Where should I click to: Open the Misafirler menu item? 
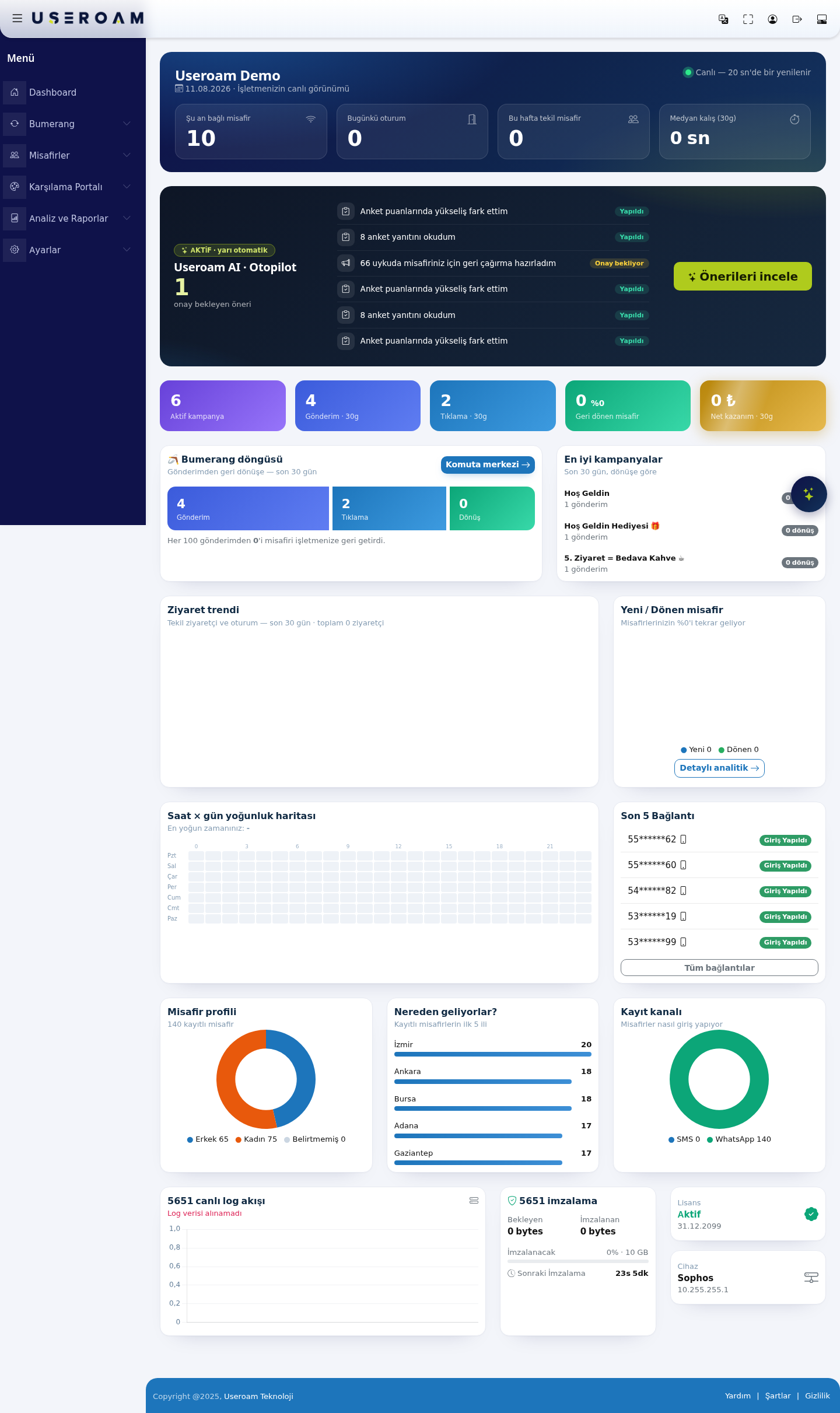point(73,155)
